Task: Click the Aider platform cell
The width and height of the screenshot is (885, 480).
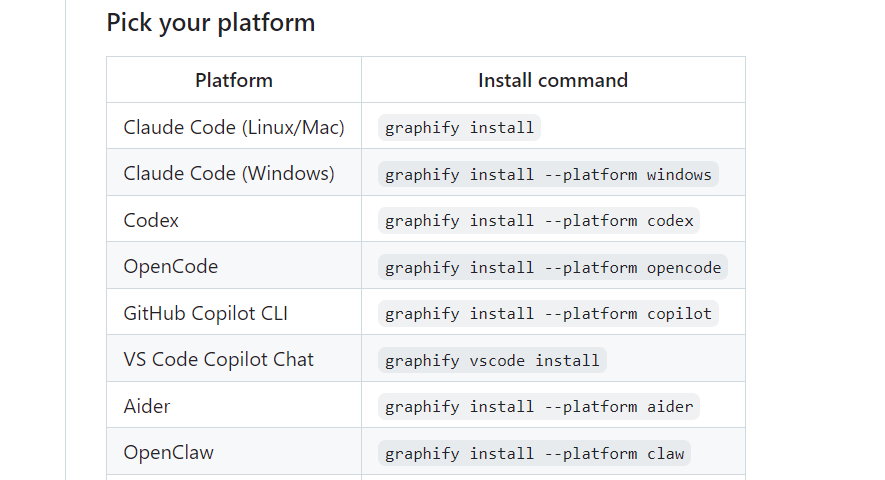Action: pos(234,405)
